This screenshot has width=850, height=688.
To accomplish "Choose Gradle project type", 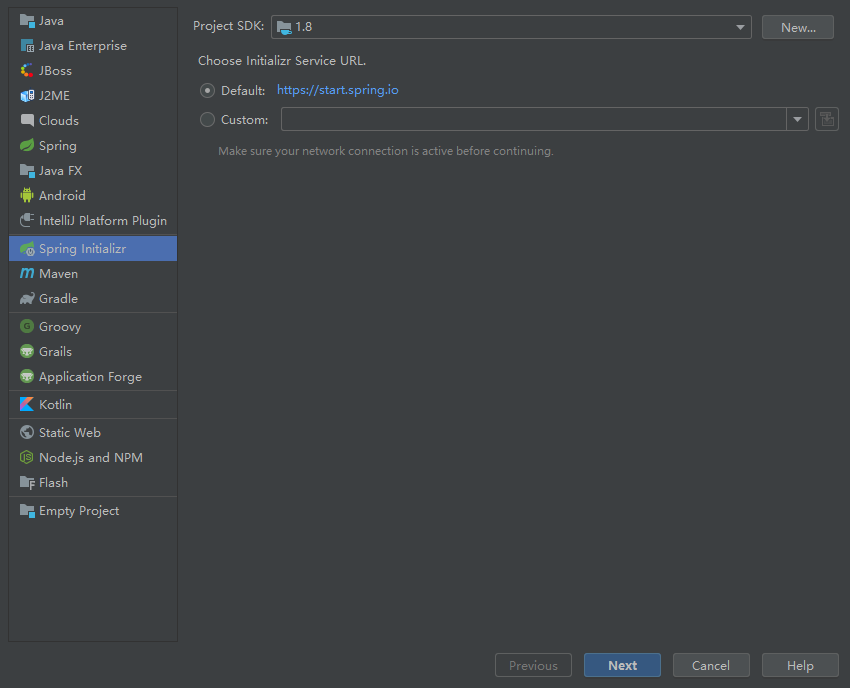I will point(93,298).
